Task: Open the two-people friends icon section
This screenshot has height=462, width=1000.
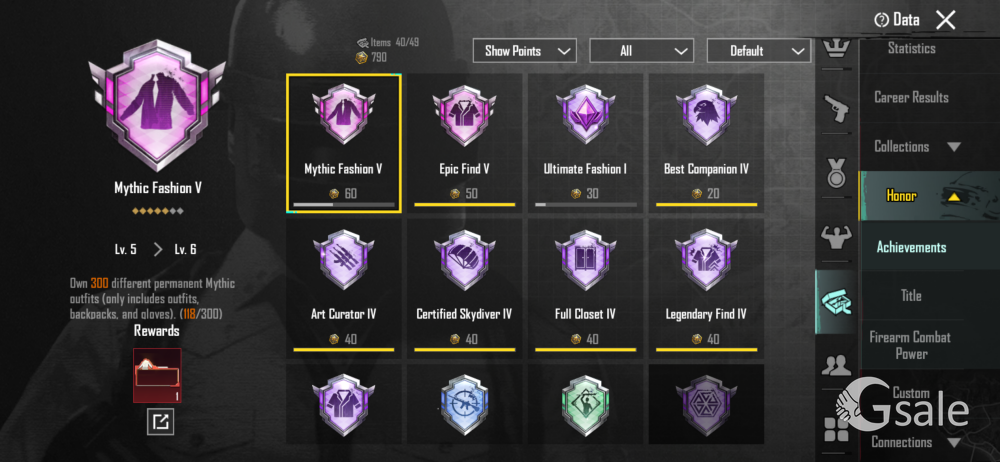Action: coord(836,366)
